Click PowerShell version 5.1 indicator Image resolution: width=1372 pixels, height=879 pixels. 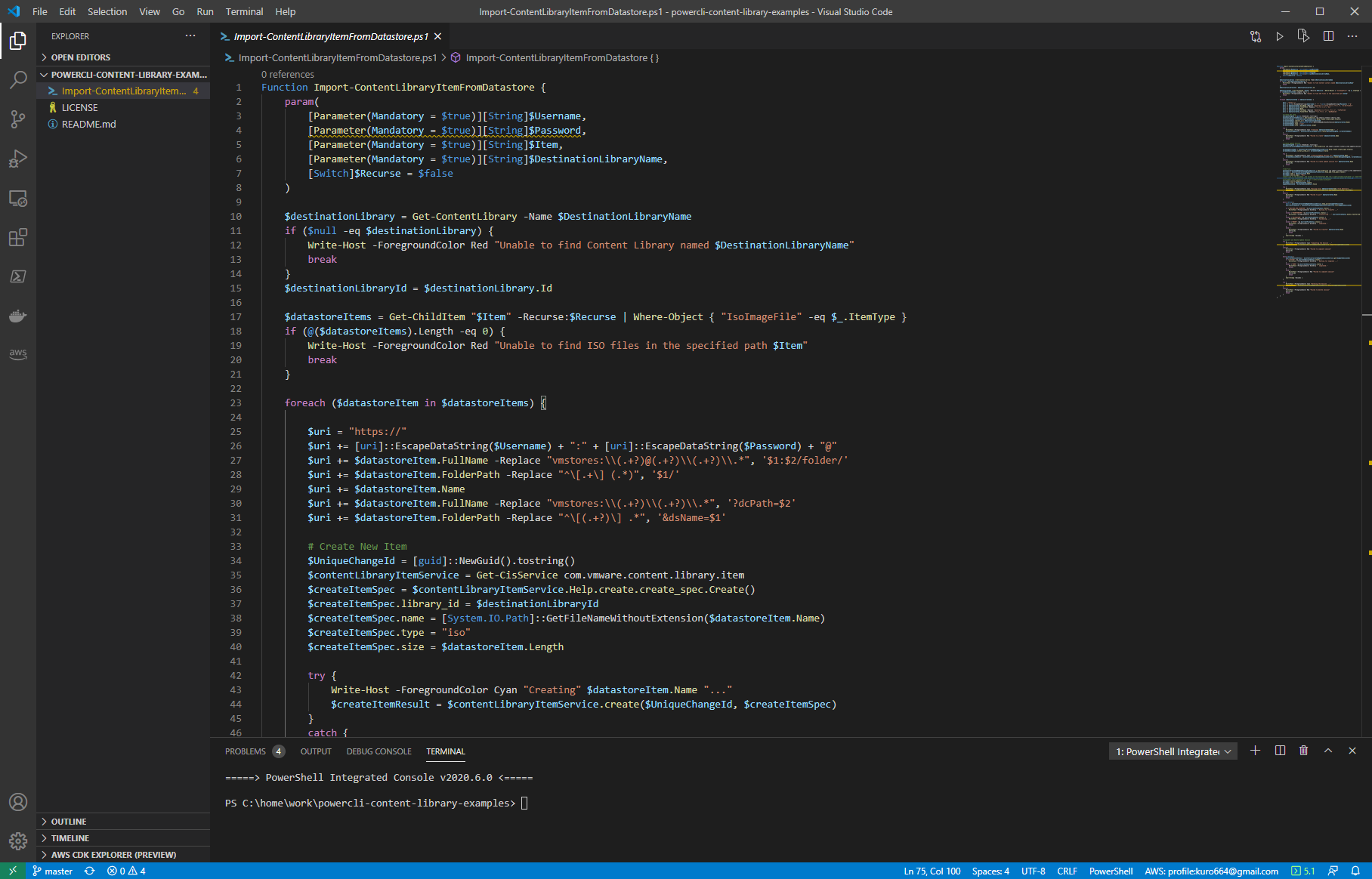1303,871
